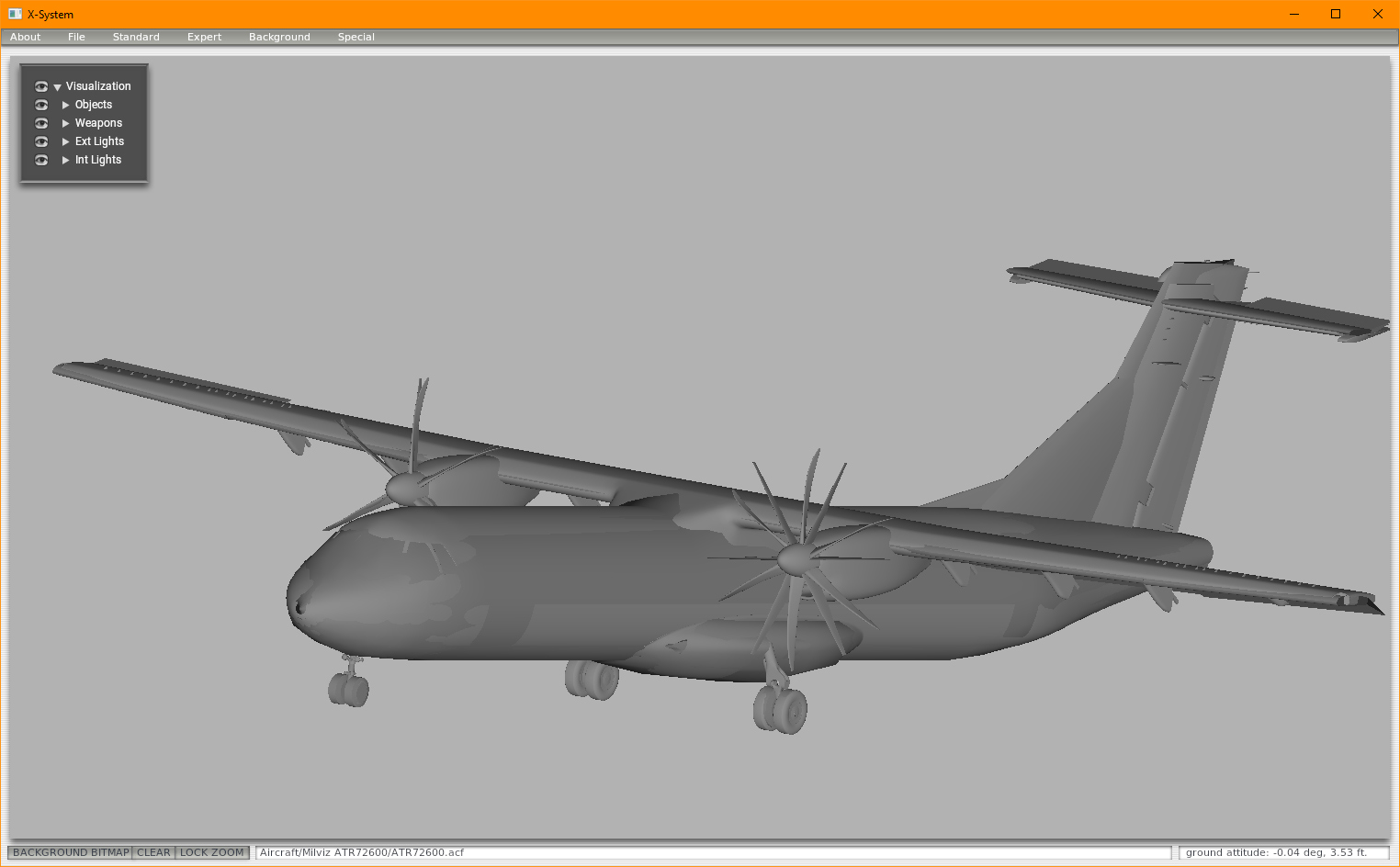Click the X-System title bar application icon
The height and width of the screenshot is (867, 1400).
tap(15, 14)
